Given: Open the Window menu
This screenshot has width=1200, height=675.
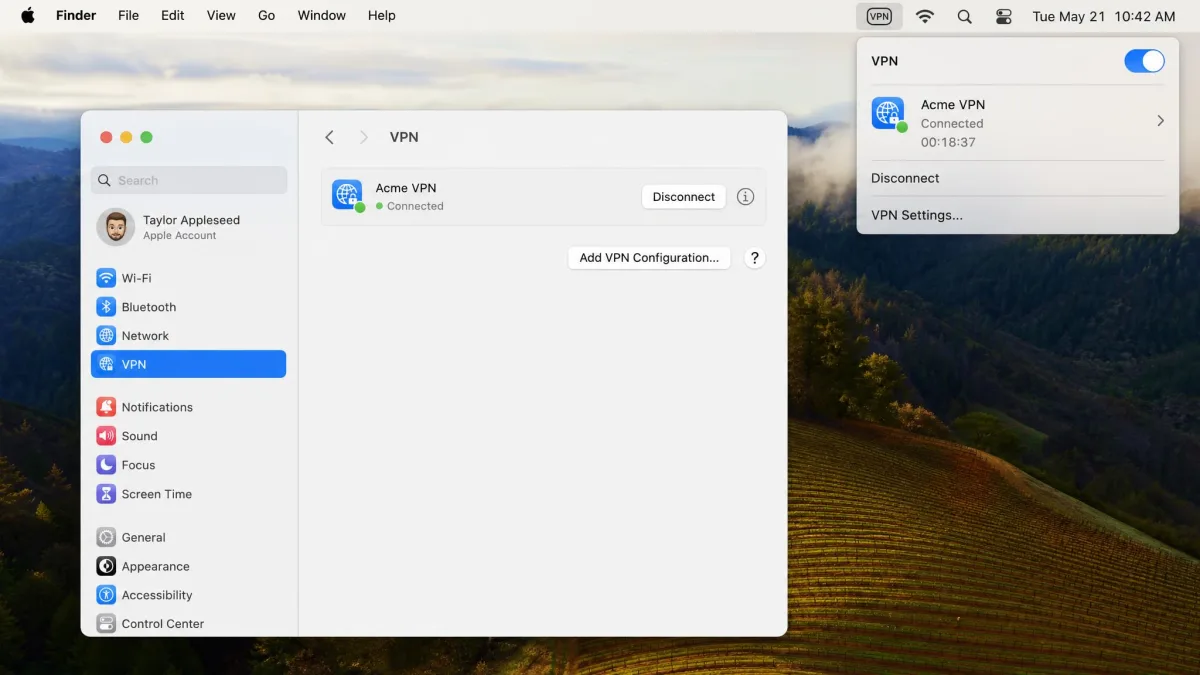Looking at the screenshot, I should 322,16.
